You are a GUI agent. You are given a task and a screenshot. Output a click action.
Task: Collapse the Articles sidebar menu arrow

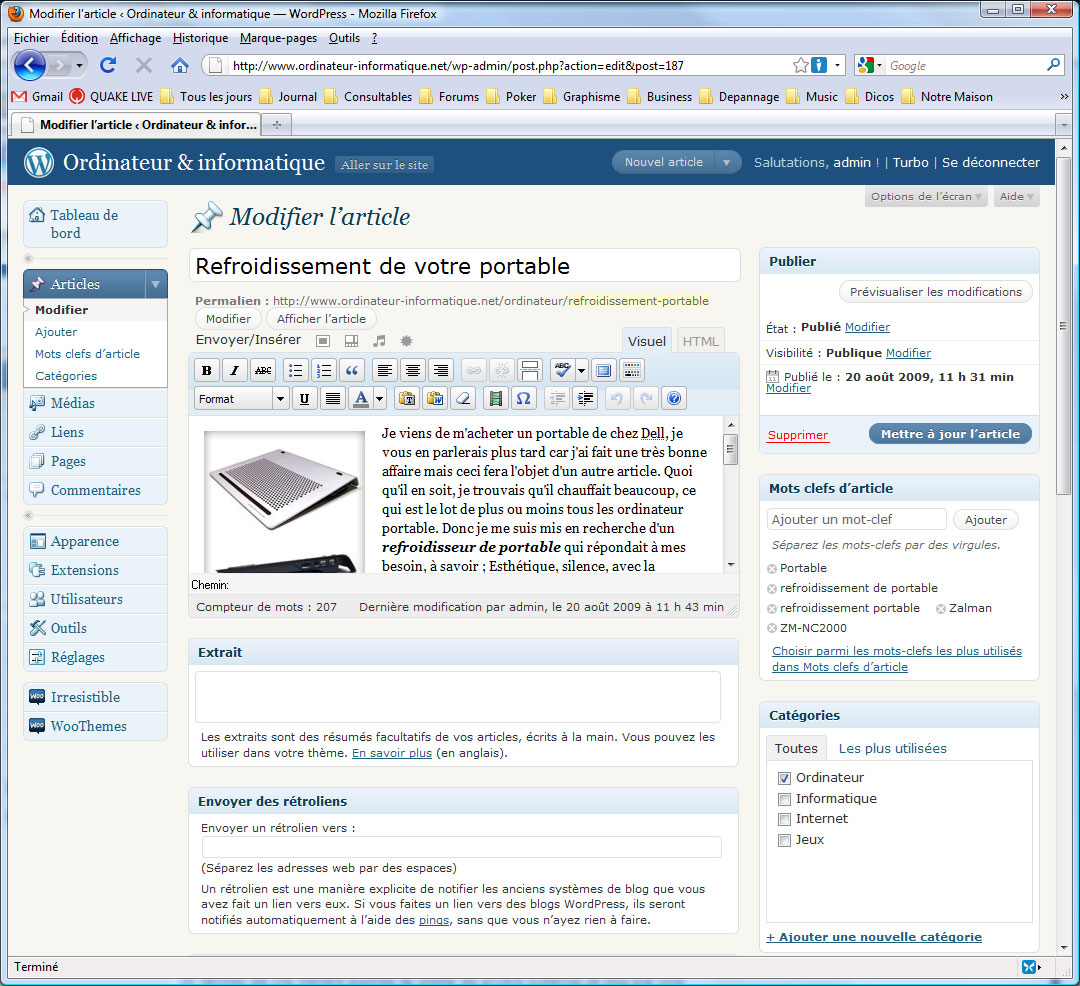[x=156, y=284]
